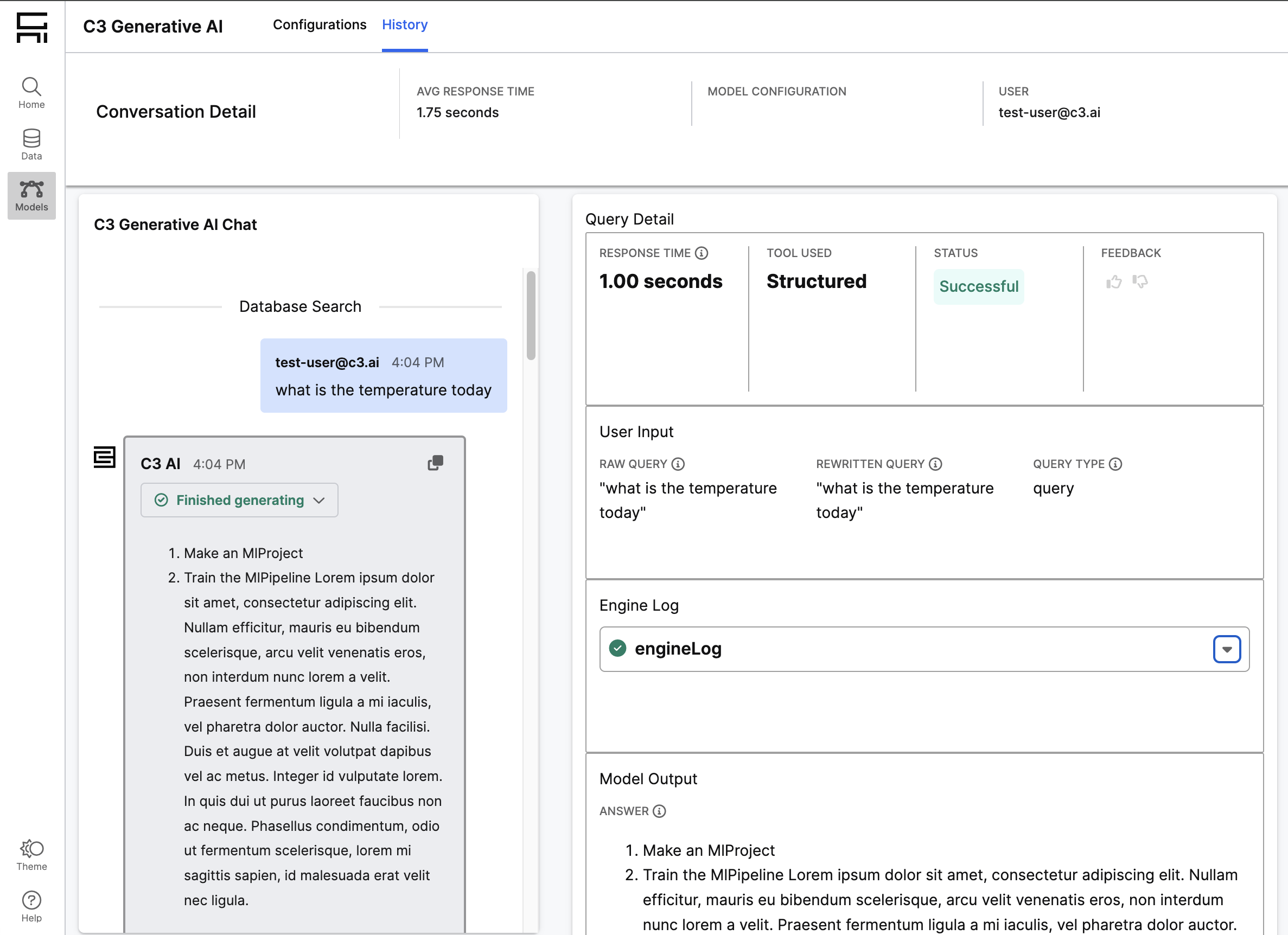Image resolution: width=1288 pixels, height=935 pixels.
Task: Select the History tab
Action: [x=404, y=25]
